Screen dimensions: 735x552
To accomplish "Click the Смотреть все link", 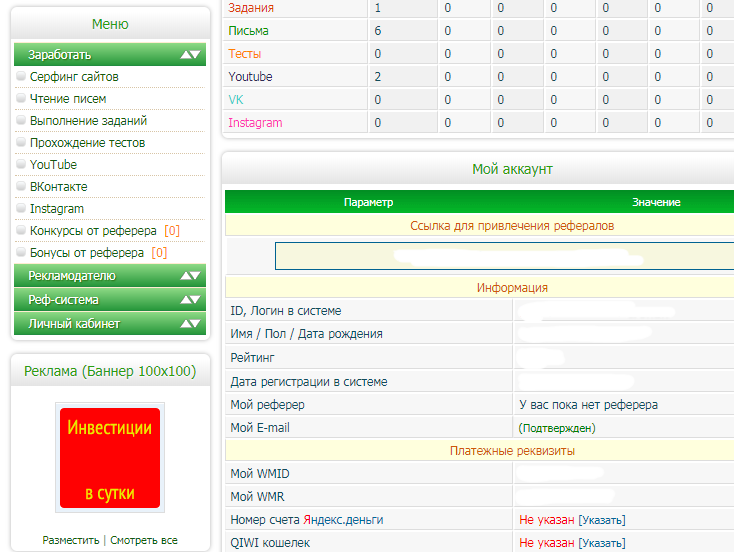I will pos(144,540).
